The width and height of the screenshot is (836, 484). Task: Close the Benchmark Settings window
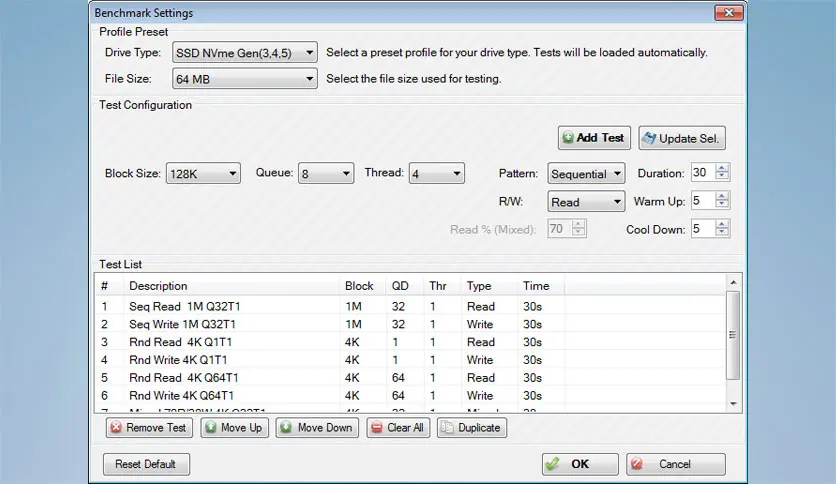pyautogui.click(x=729, y=13)
